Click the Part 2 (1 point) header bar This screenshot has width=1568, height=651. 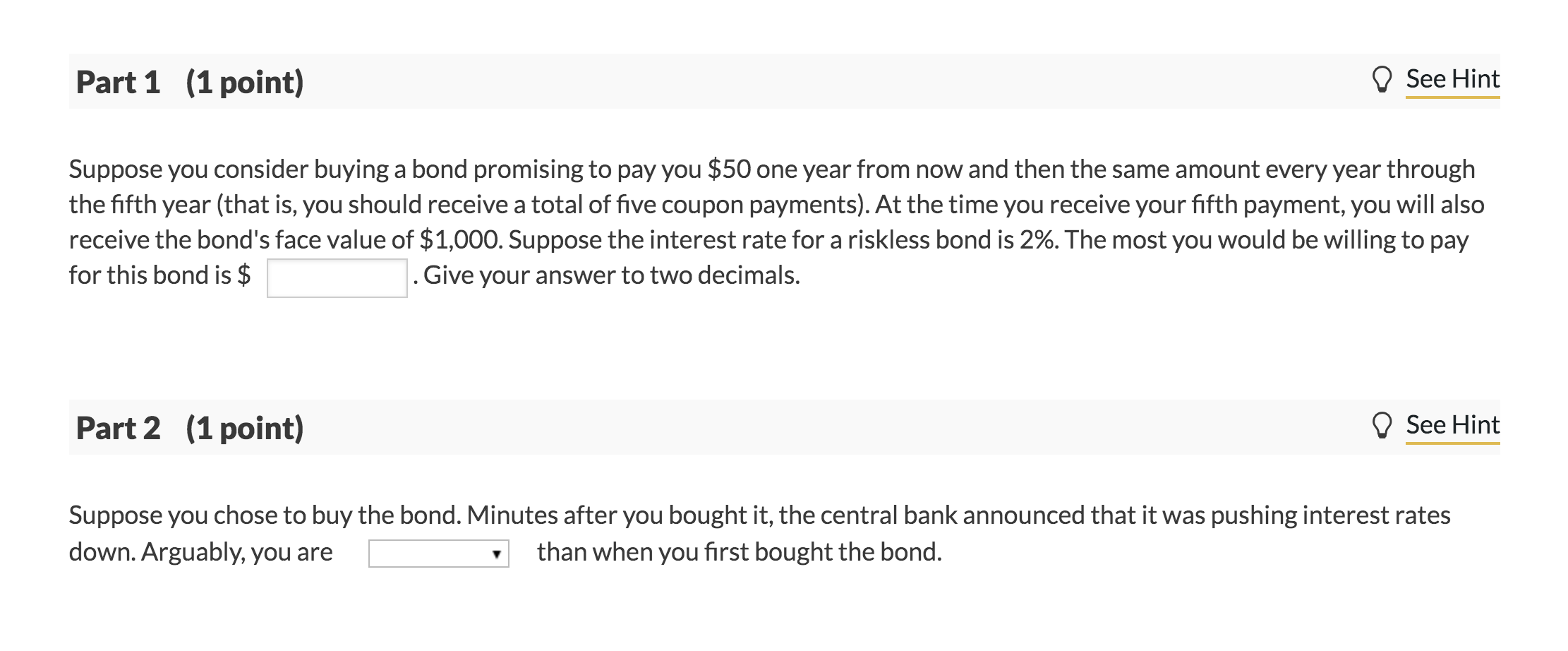(191, 427)
